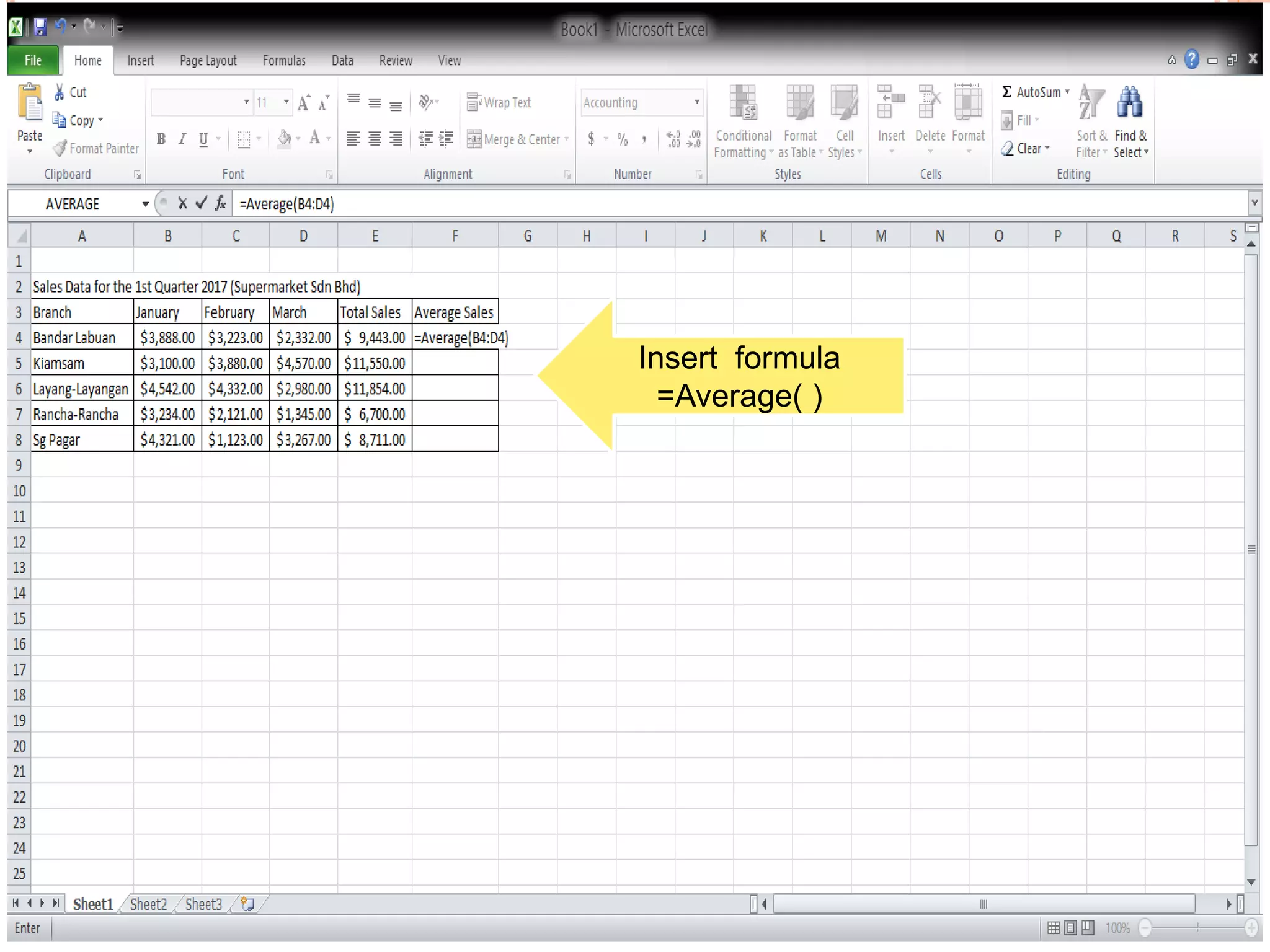Toggle Wrap Text option
This screenshot has width=1270, height=952.
click(x=499, y=102)
